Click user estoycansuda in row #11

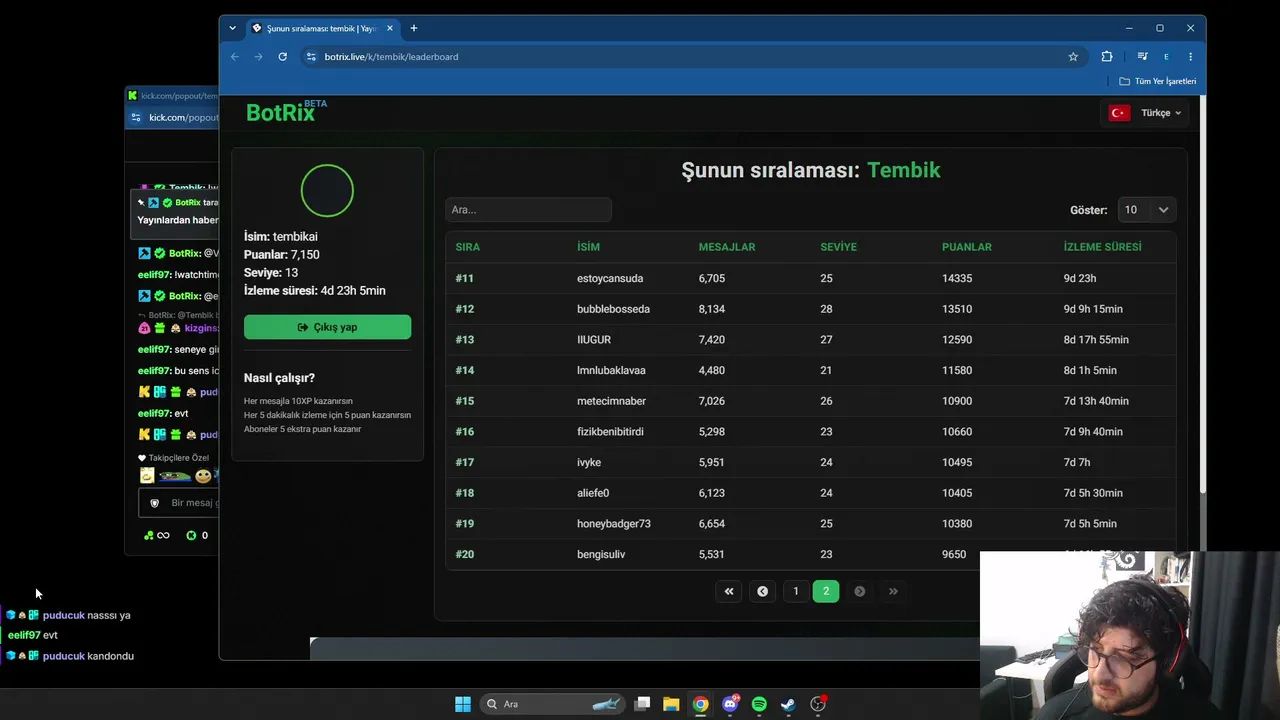[610, 279]
